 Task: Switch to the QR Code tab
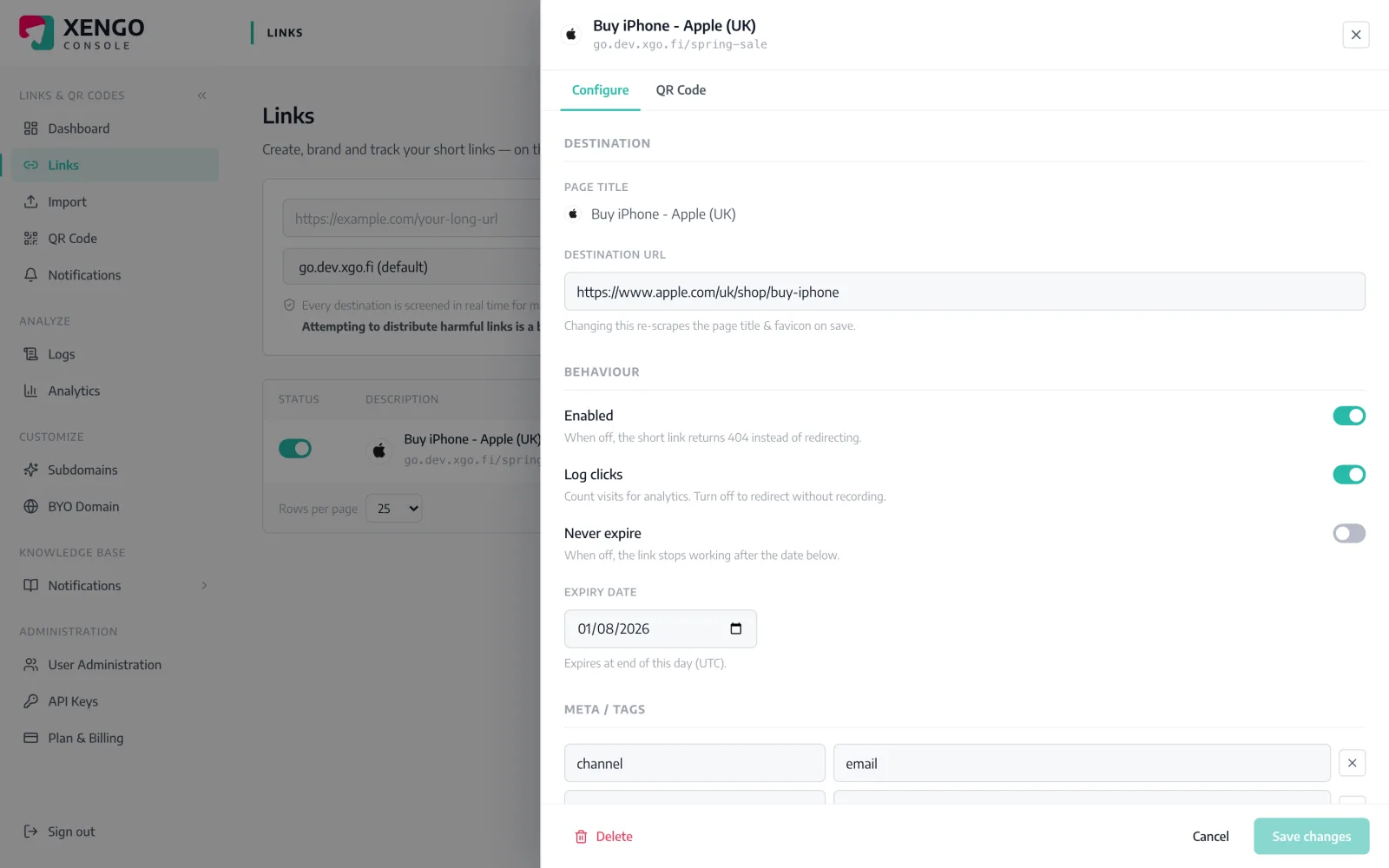[681, 90]
